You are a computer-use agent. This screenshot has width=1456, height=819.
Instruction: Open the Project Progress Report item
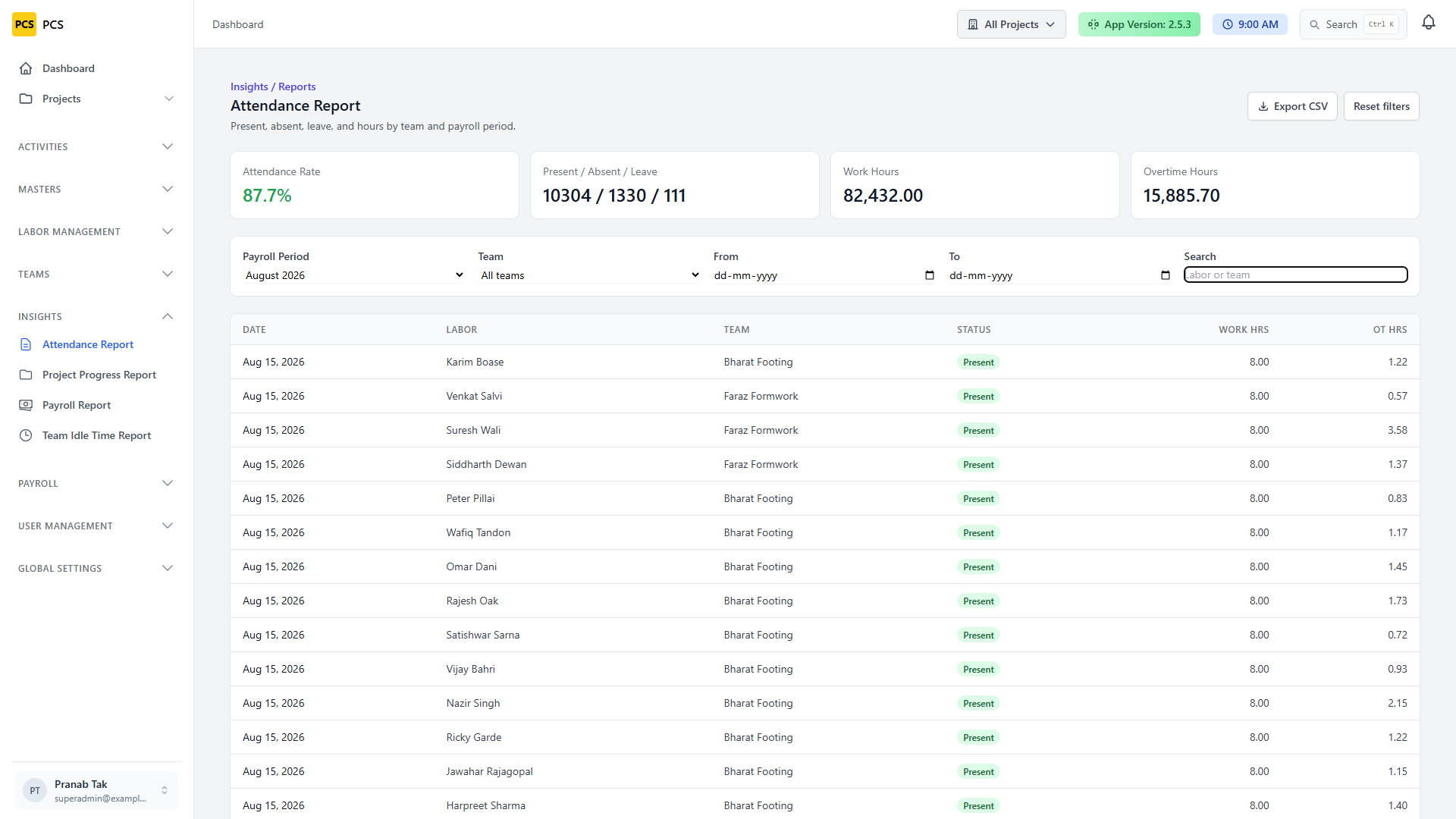(x=96, y=375)
